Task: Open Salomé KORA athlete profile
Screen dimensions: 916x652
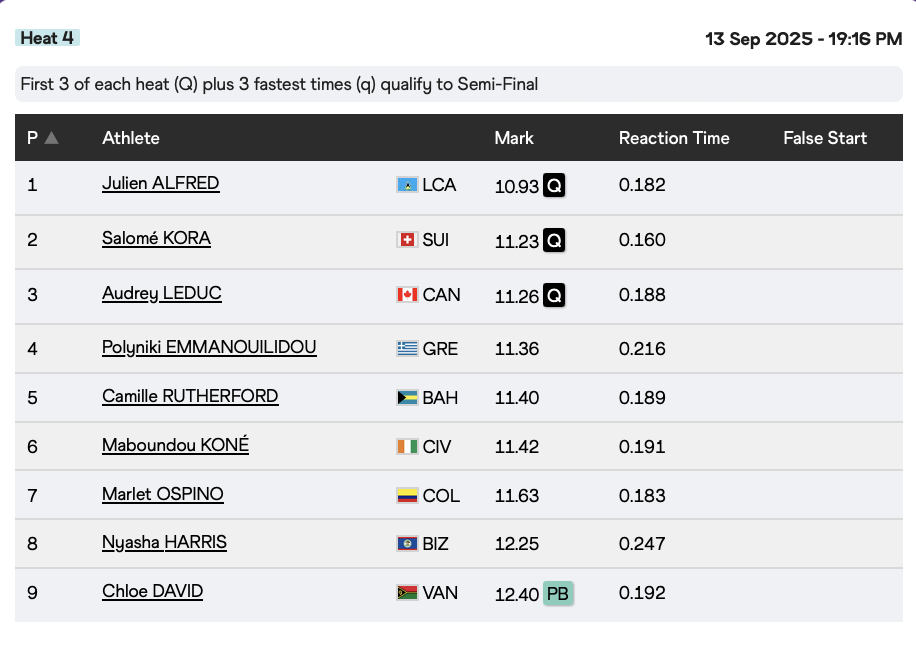Action: [156, 239]
